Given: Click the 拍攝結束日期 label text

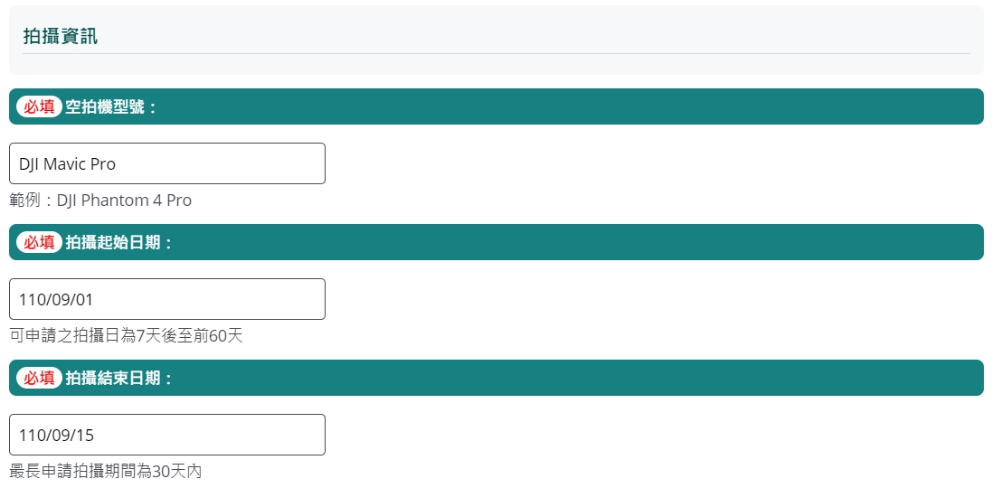Looking at the screenshot, I should [x=118, y=378].
